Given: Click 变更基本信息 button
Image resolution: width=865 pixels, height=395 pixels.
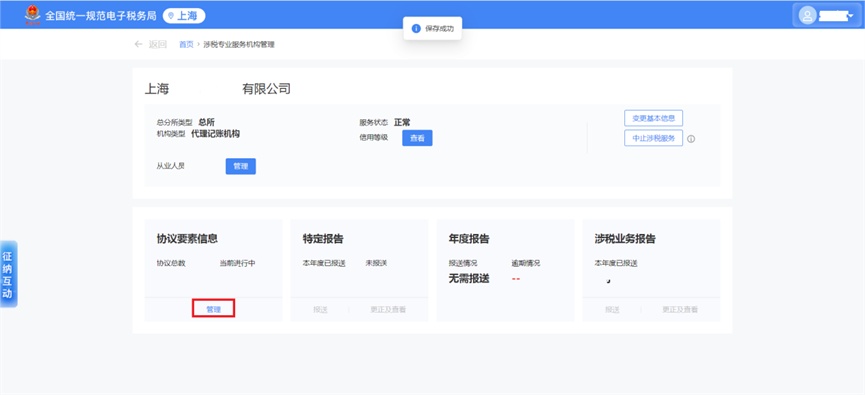Looking at the screenshot, I should [x=653, y=118].
